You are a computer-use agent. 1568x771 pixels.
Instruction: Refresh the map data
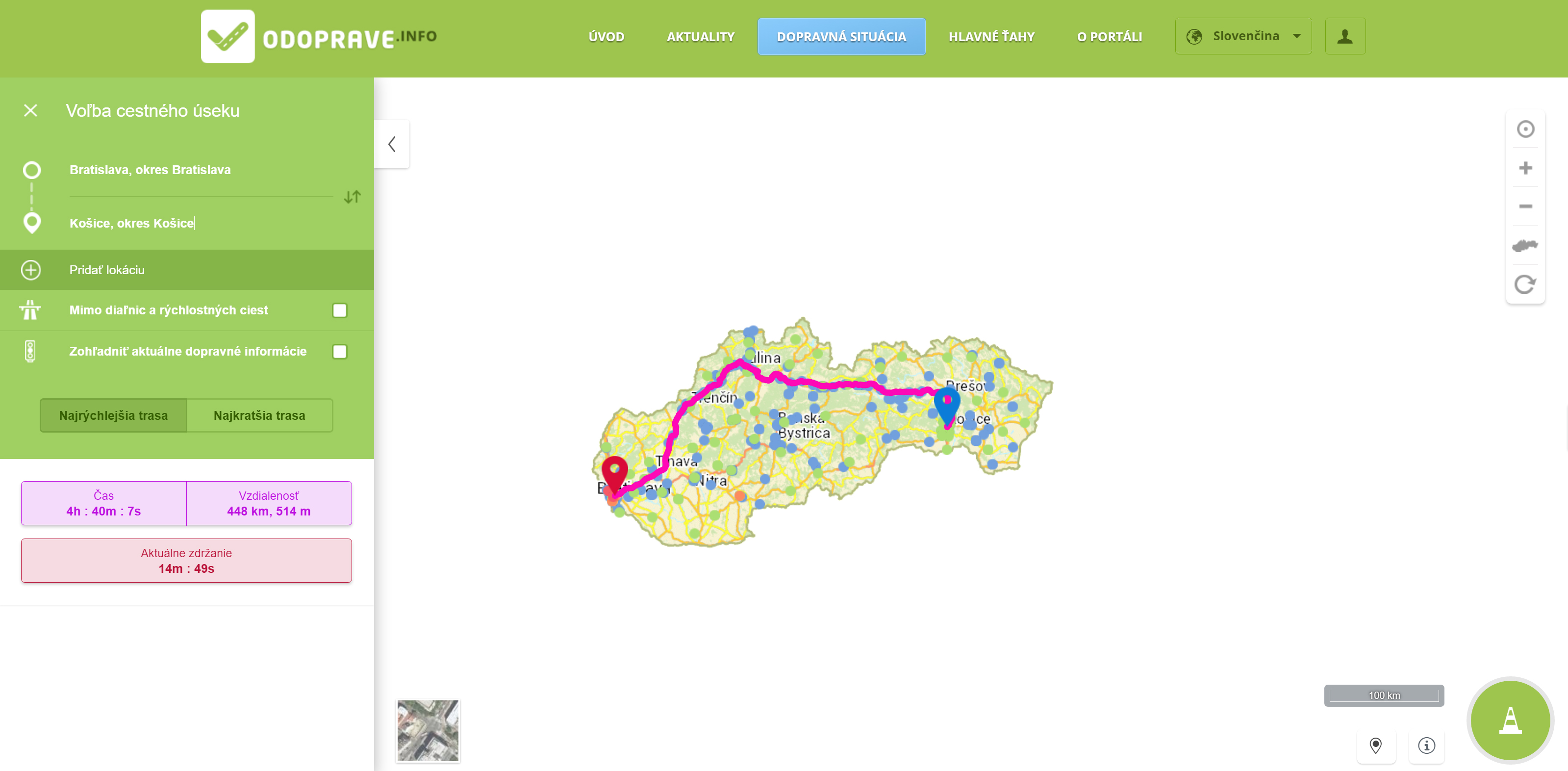point(1525,284)
